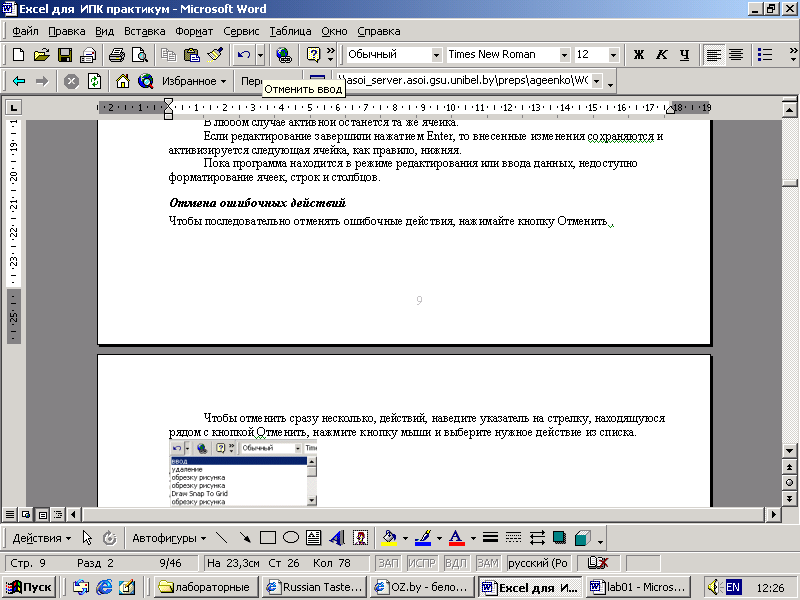The height and width of the screenshot is (600, 800).
Task: Select the Rectangle drawing tool
Action: pyautogui.click(x=268, y=538)
